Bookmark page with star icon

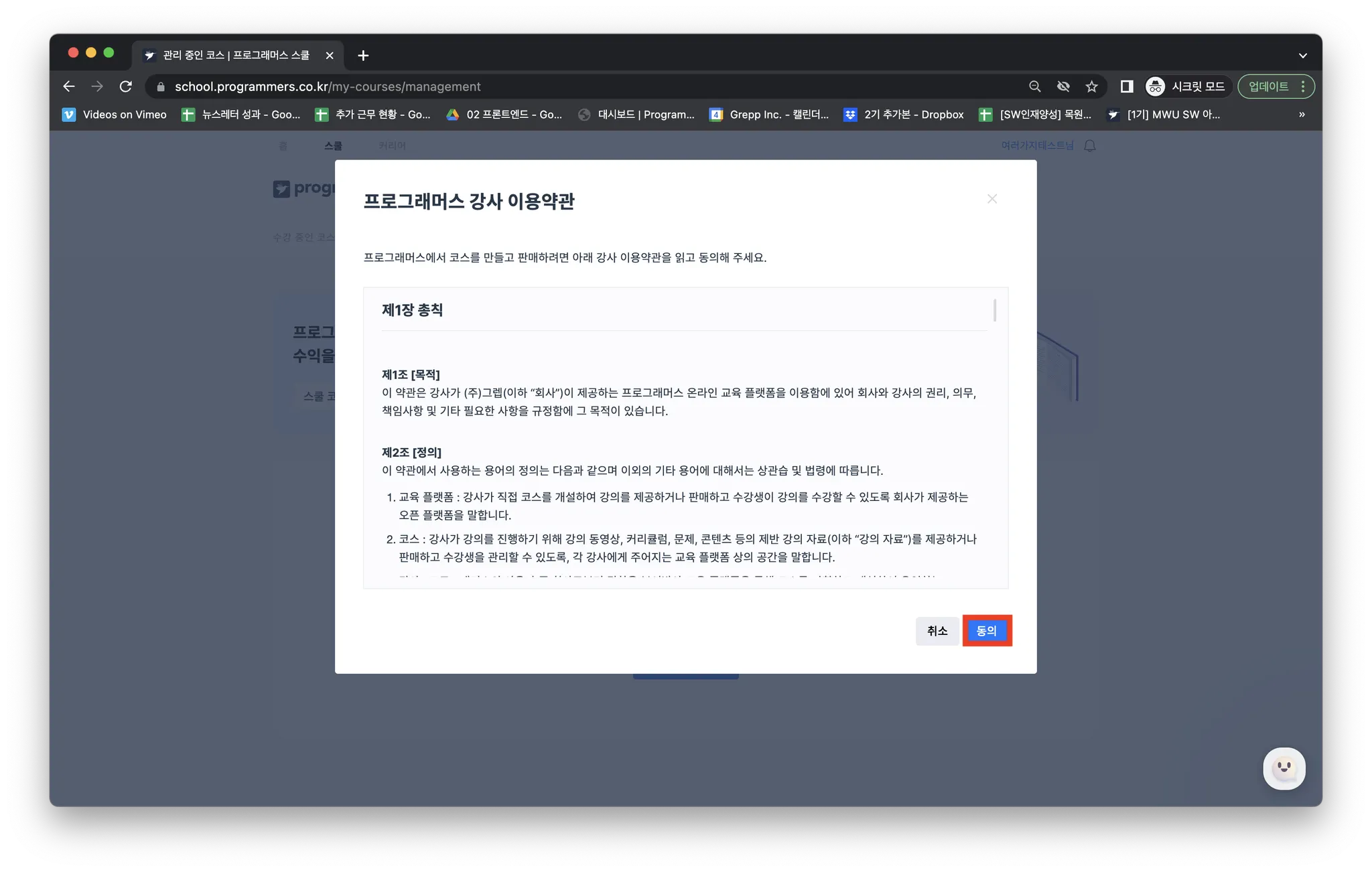[x=1091, y=86]
